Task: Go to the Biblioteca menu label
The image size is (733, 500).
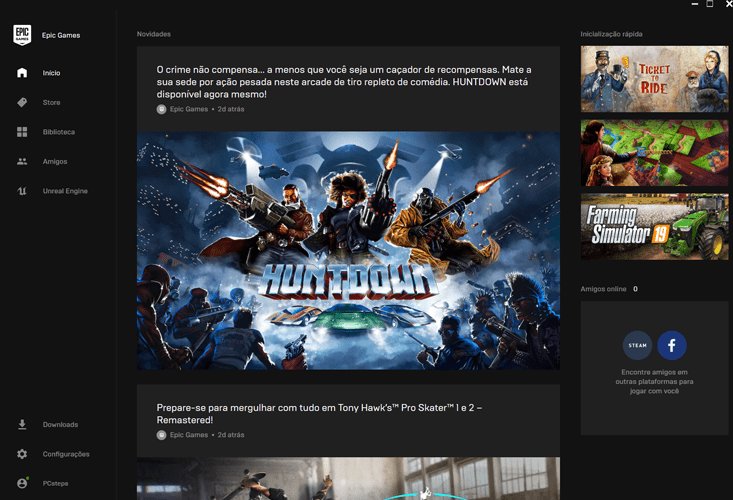Action: pyautogui.click(x=59, y=132)
